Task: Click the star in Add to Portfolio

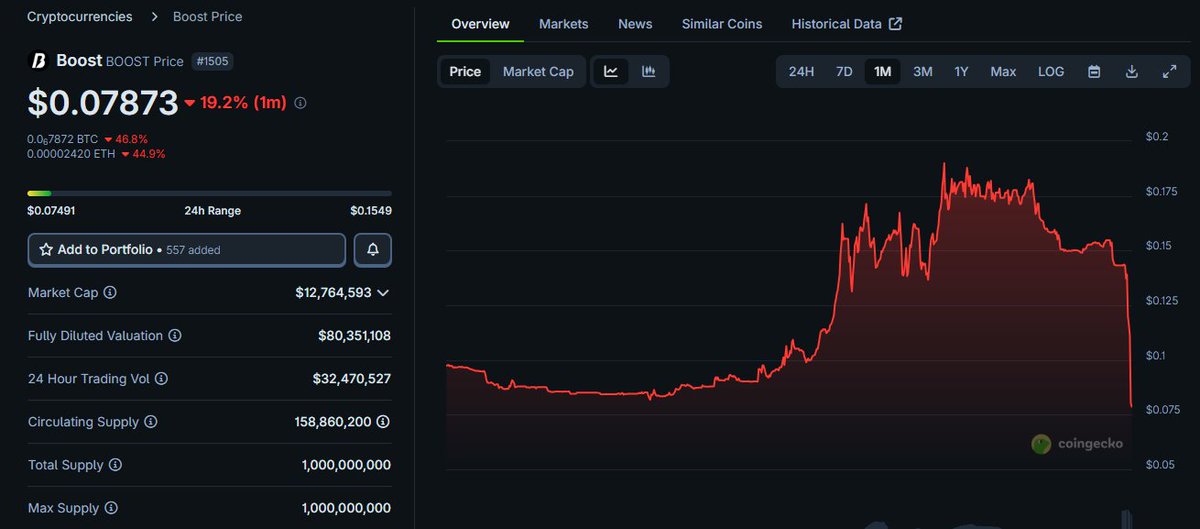Action: click(x=46, y=250)
